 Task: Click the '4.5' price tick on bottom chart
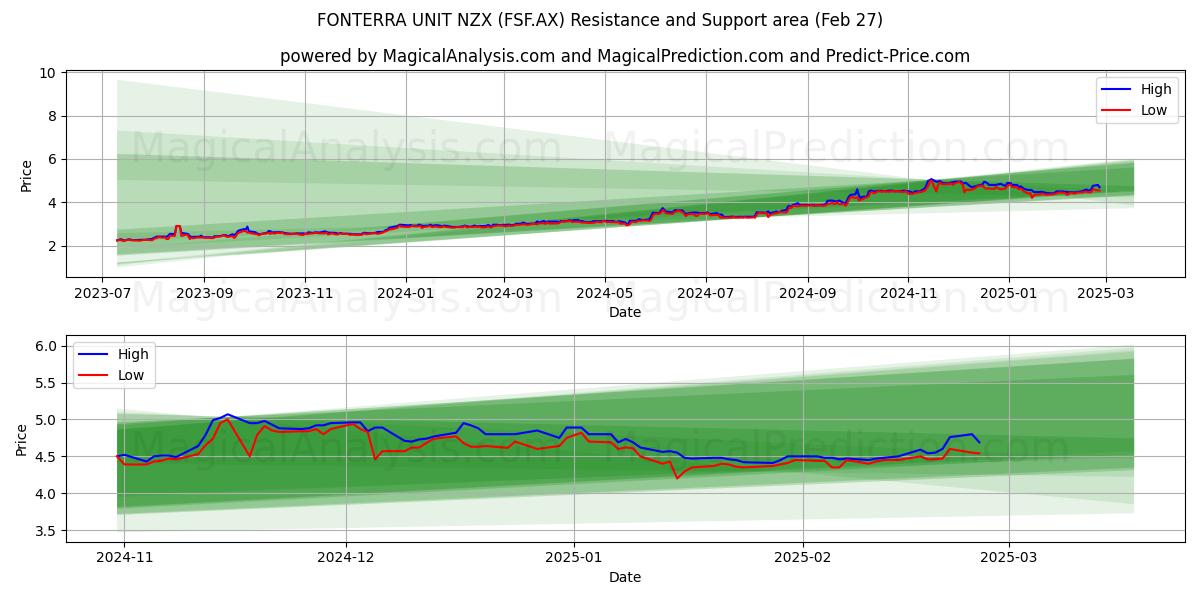pos(46,457)
